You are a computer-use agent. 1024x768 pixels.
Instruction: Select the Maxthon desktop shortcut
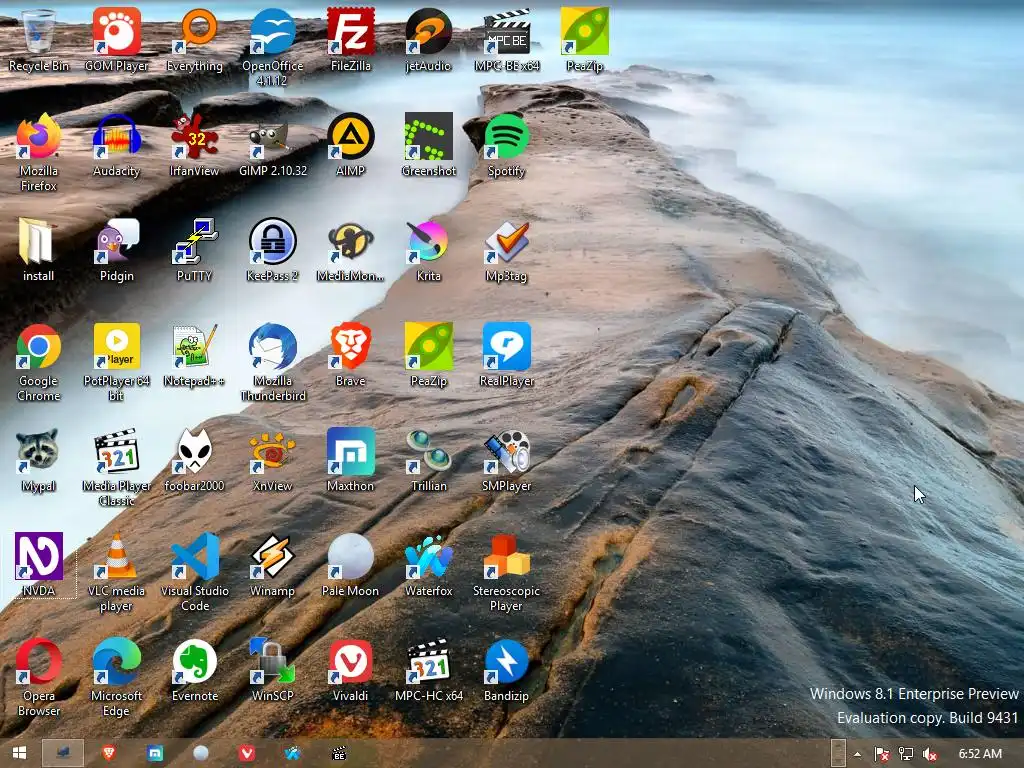351,460
